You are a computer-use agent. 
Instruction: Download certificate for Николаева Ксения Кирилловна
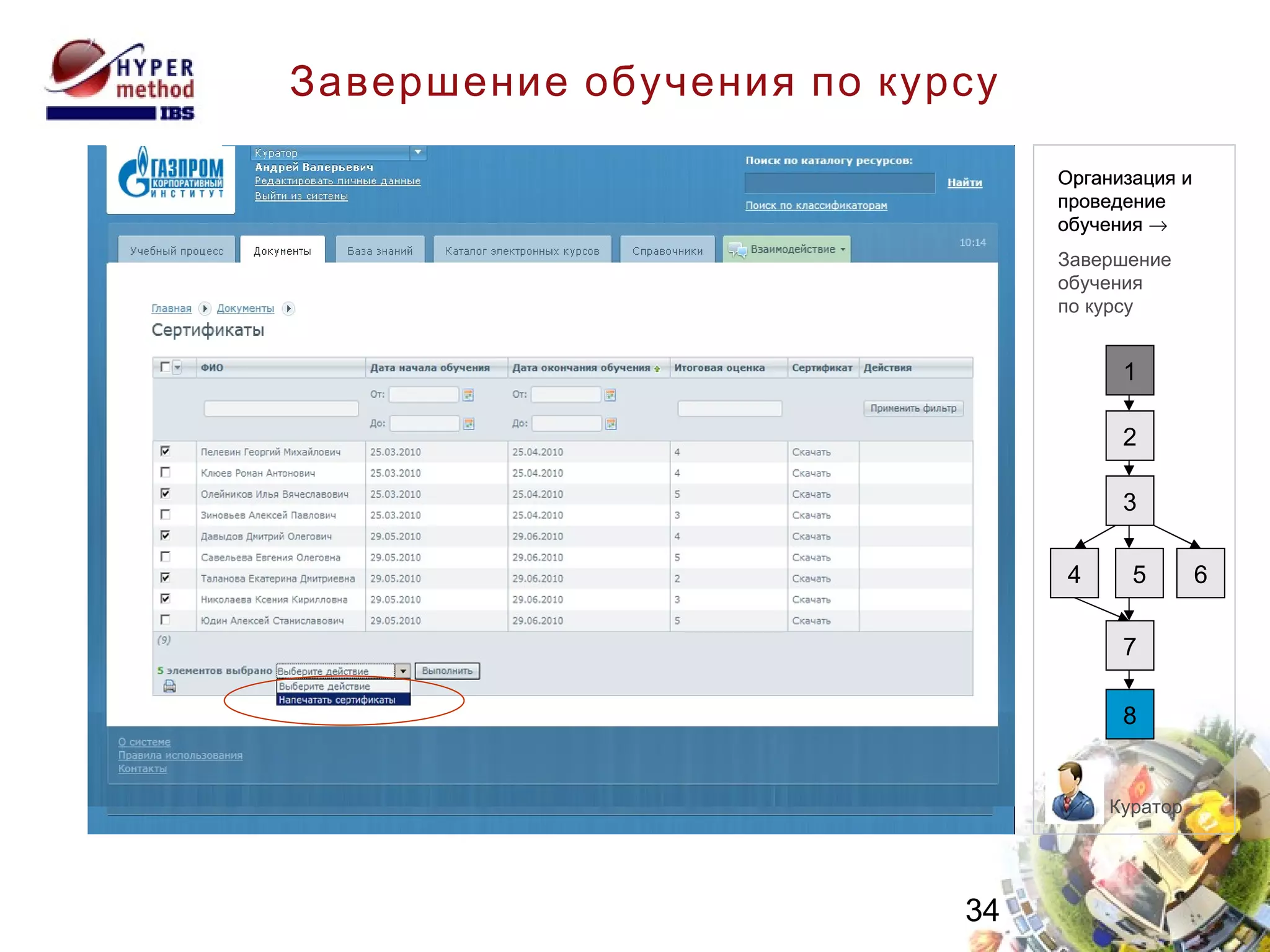click(x=811, y=600)
